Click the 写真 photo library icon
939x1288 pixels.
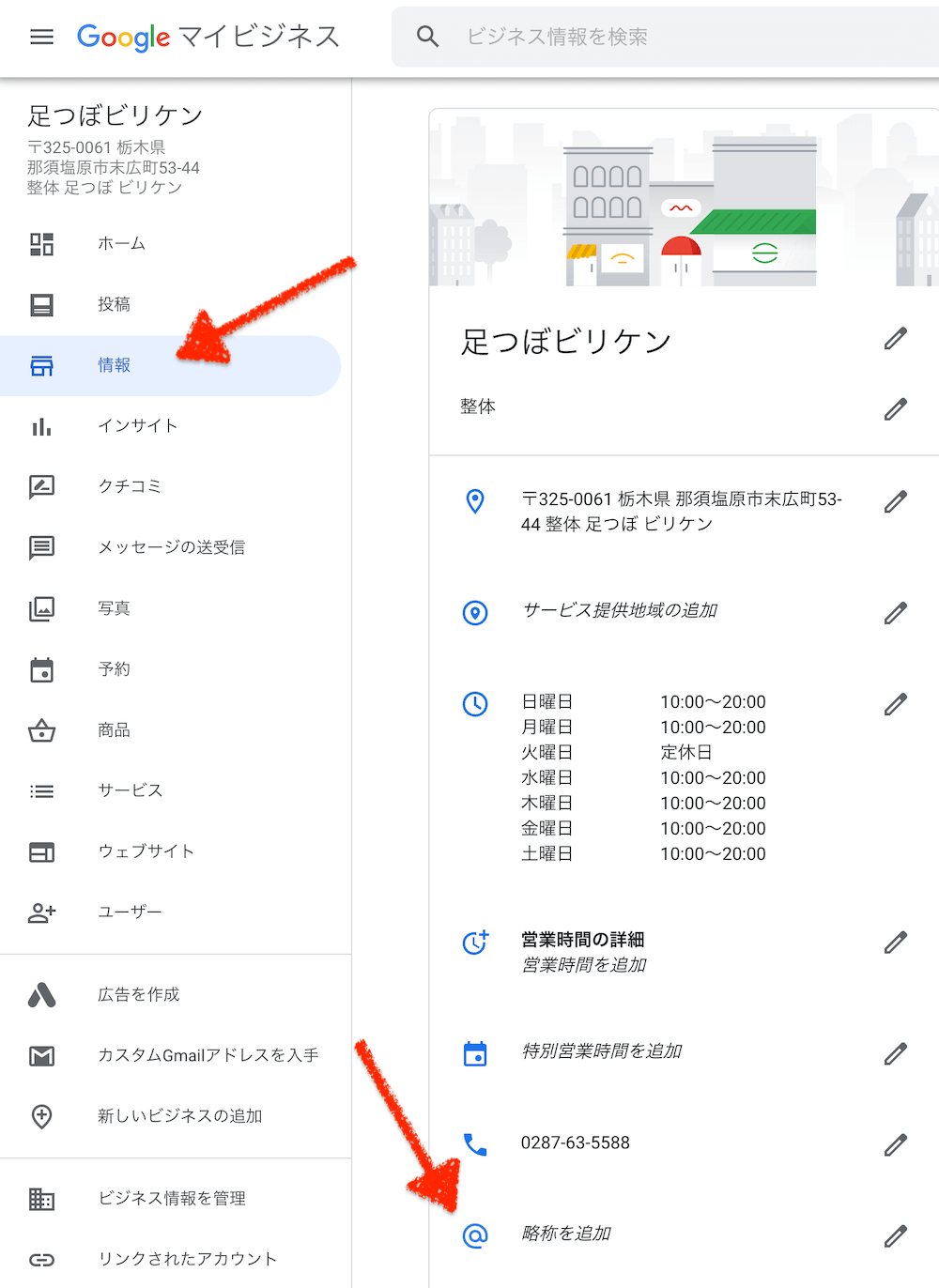[x=41, y=609]
